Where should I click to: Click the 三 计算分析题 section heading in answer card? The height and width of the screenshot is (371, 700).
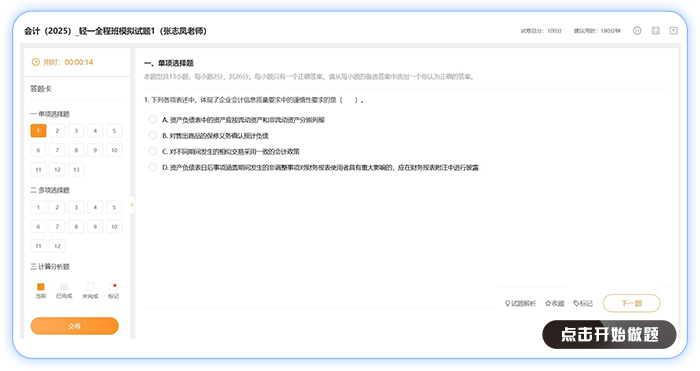point(50,267)
